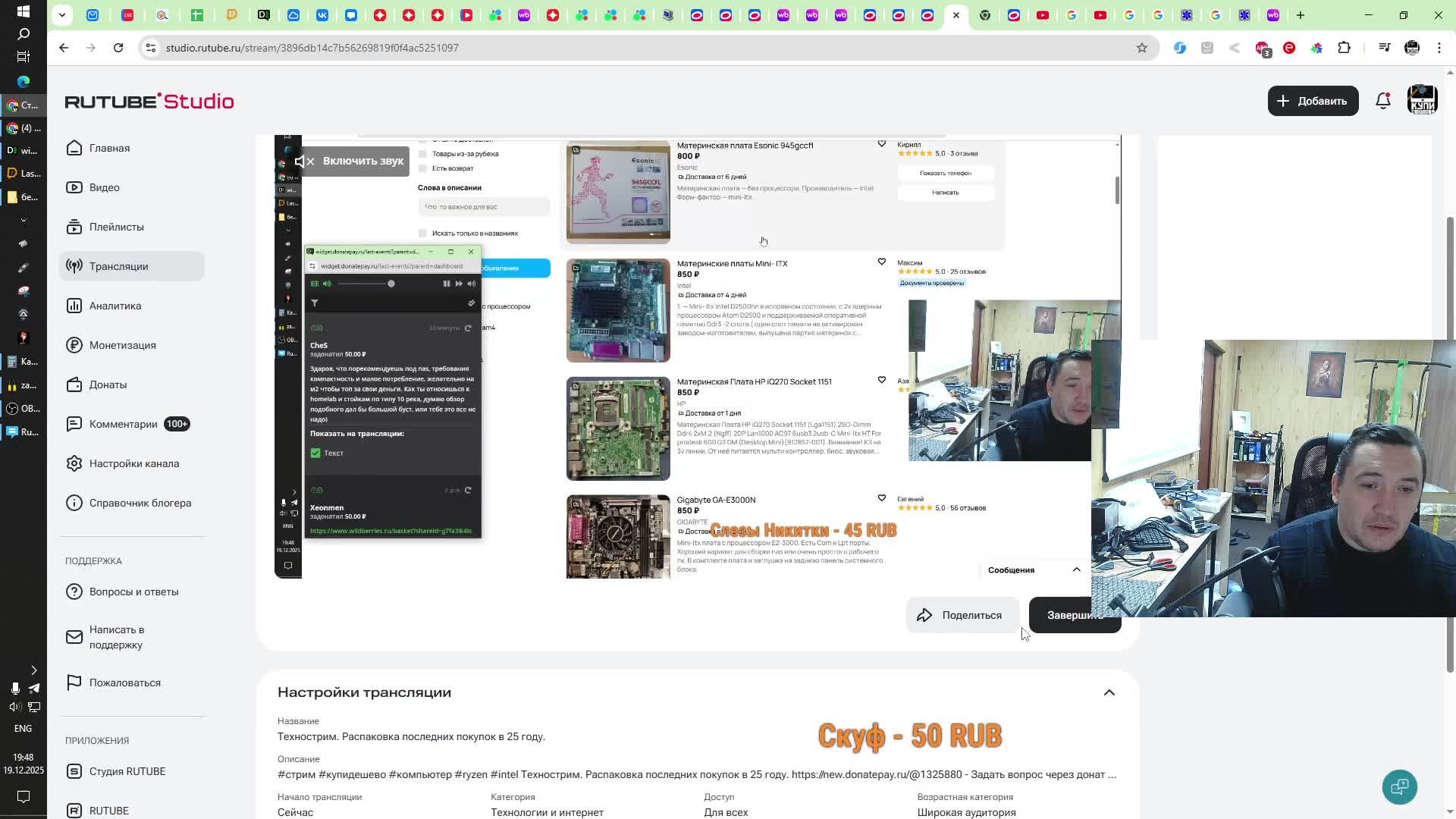Open Комментарии section in sidebar
Image resolution: width=1456 pixels, height=819 pixels.
(123, 424)
